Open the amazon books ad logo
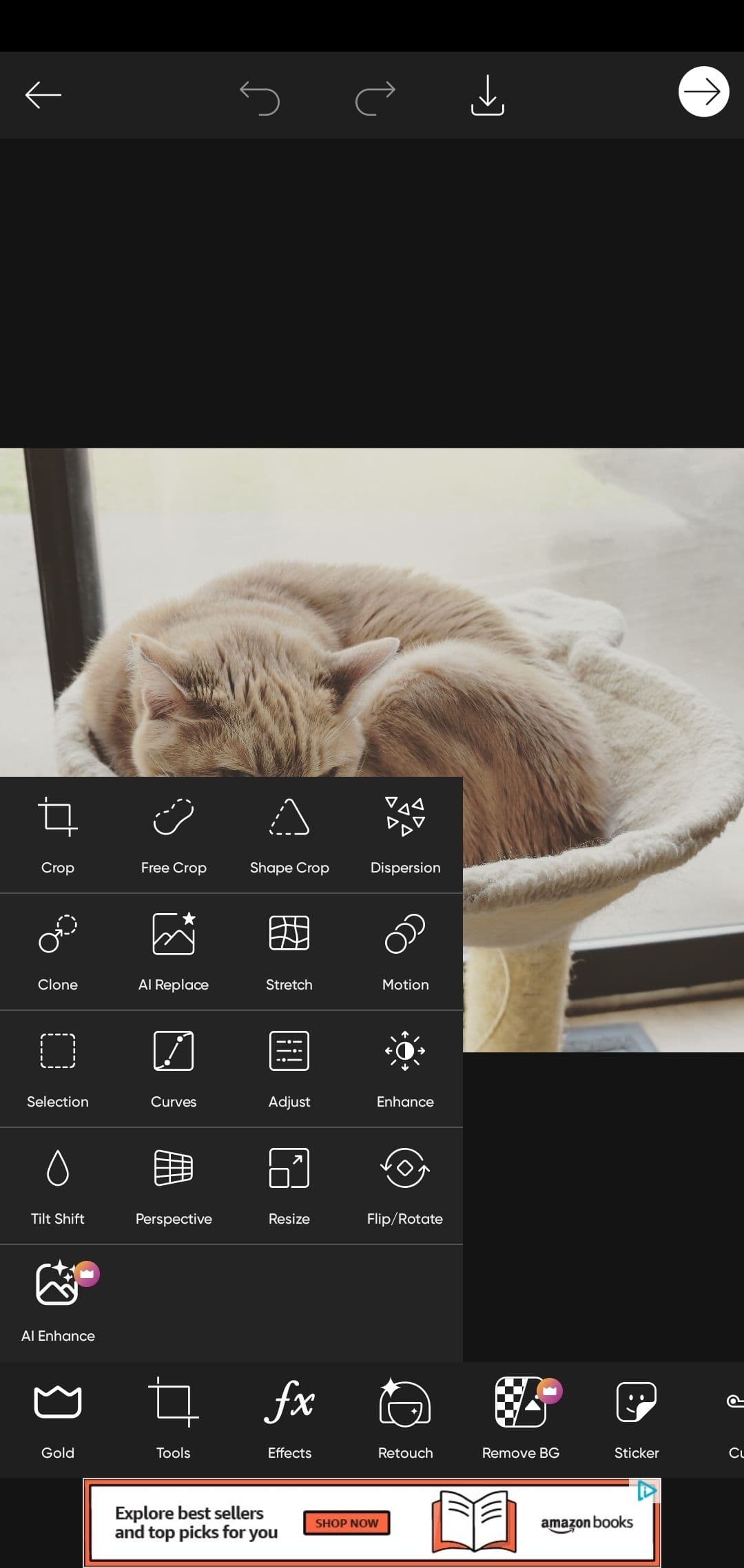 (x=586, y=1523)
